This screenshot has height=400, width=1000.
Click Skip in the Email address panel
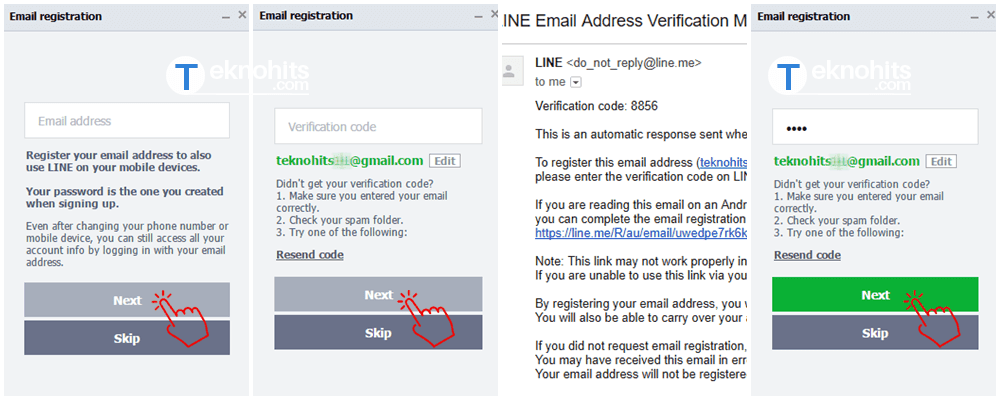[x=127, y=338]
